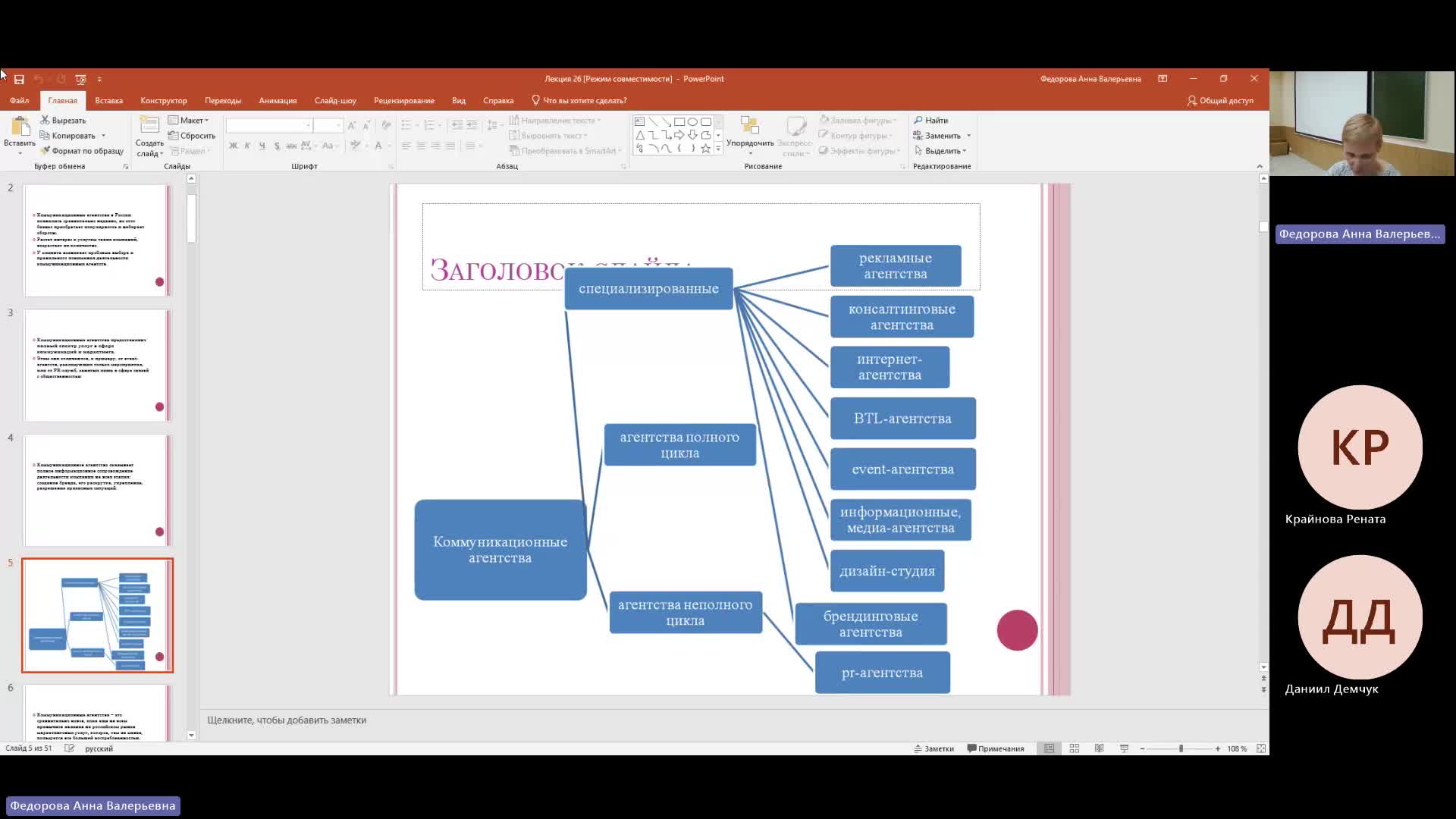Click the spell check icon in status bar
The height and width of the screenshot is (819, 1456).
[x=69, y=748]
